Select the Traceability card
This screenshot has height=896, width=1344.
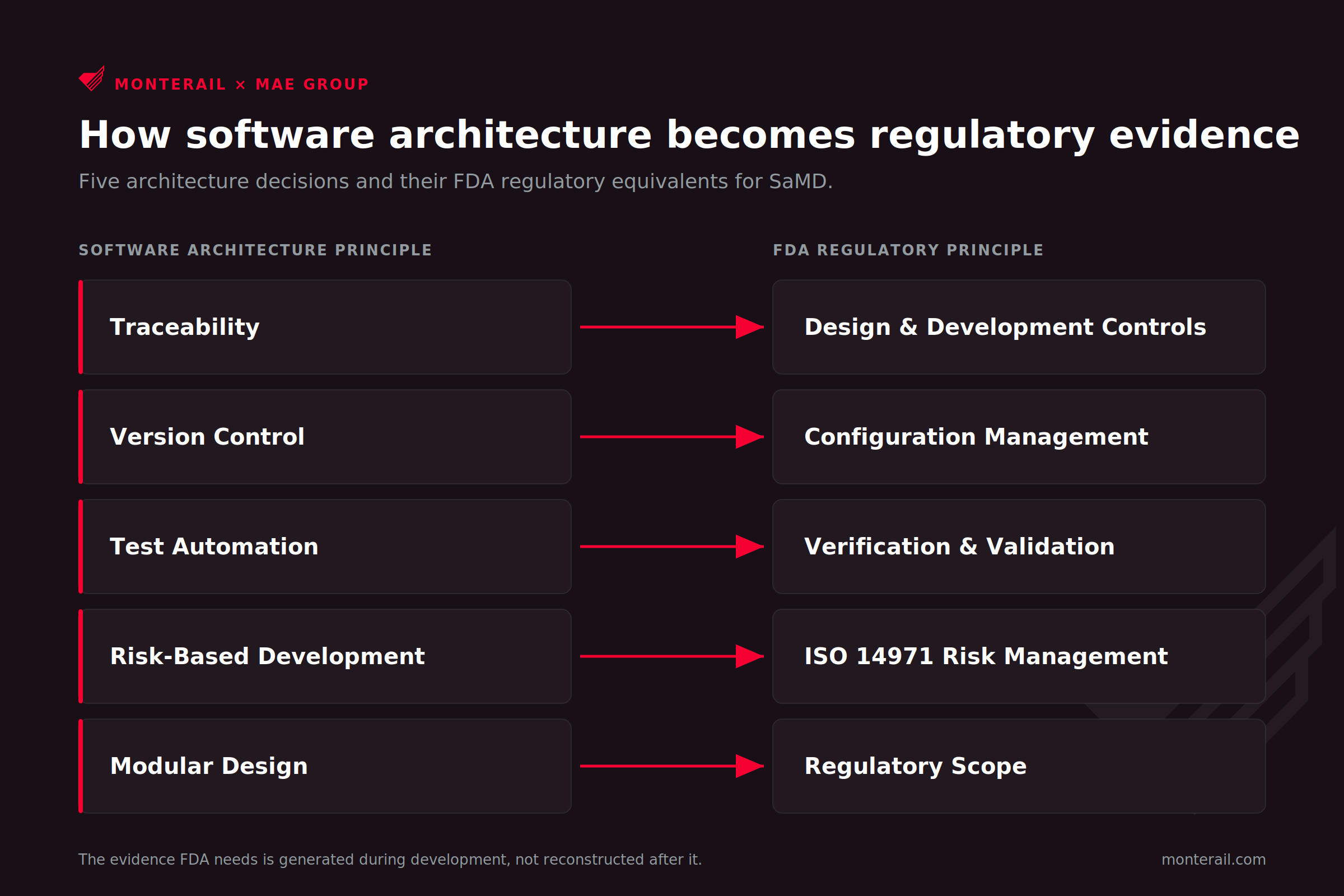[325, 327]
